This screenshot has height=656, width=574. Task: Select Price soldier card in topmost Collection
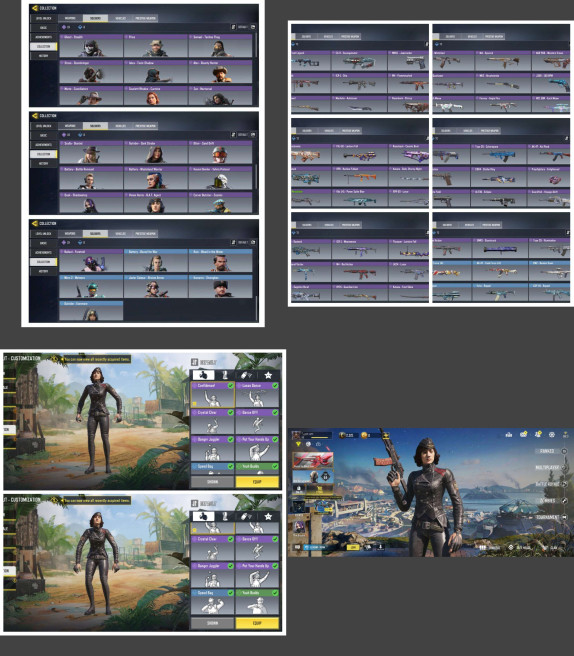[156, 46]
